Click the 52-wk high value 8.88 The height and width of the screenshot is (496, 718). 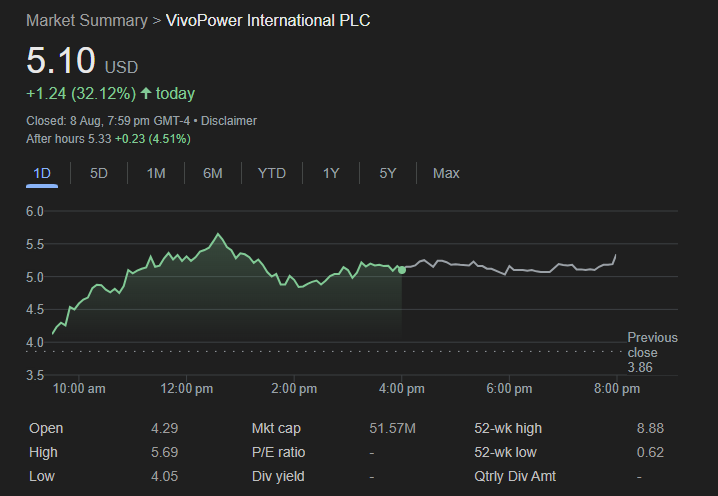[650, 428]
